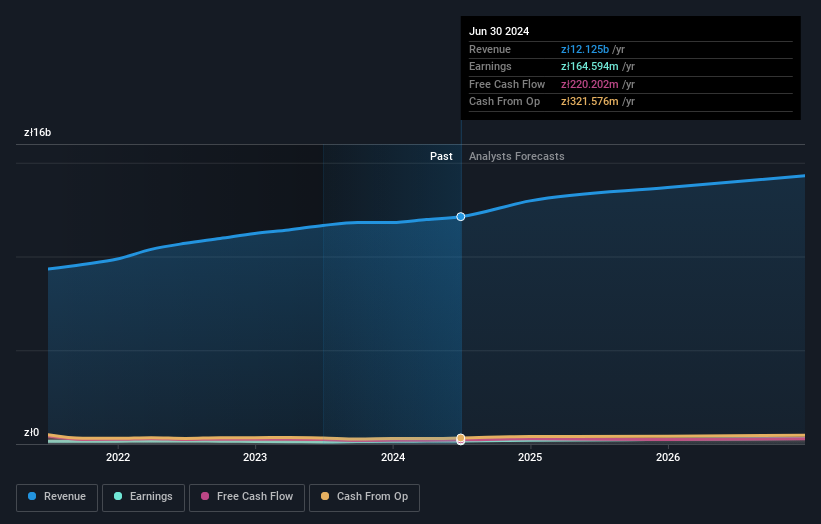Click the Revenue row label in tooltip
The height and width of the screenshot is (524, 821).
[490, 49]
